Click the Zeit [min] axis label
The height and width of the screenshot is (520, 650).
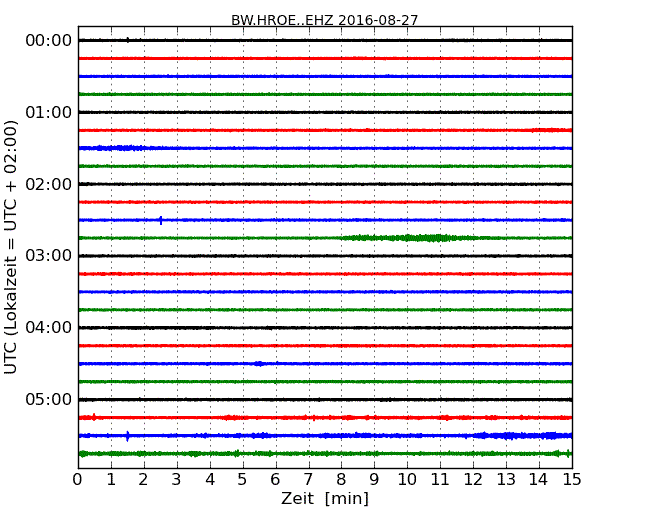coord(325,498)
